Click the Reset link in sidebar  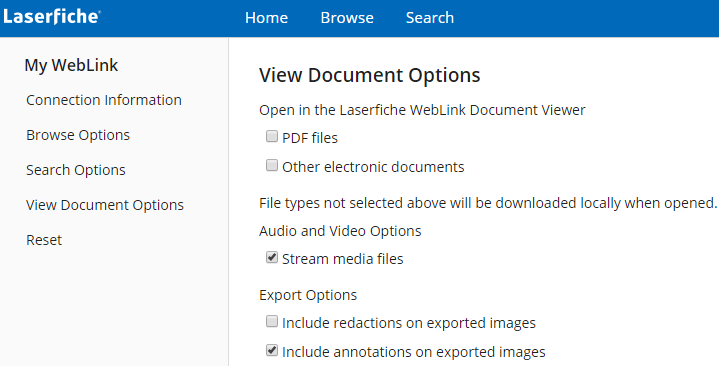pos(44,240)
